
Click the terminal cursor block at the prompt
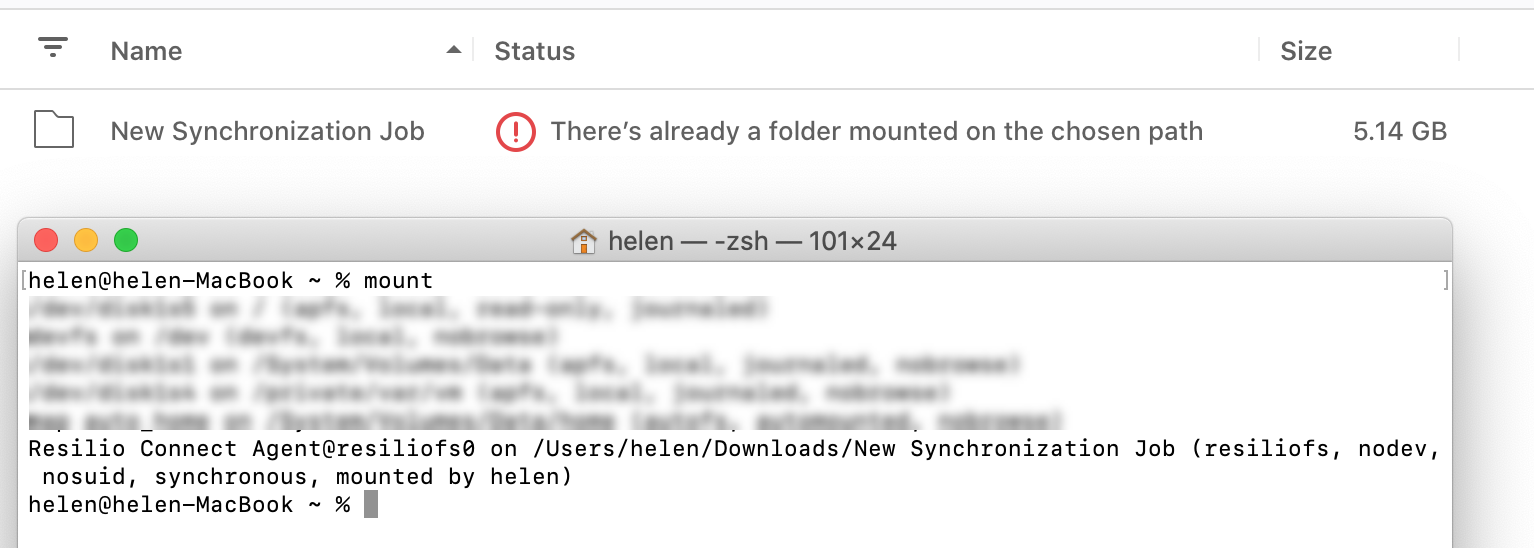point(371,504)
